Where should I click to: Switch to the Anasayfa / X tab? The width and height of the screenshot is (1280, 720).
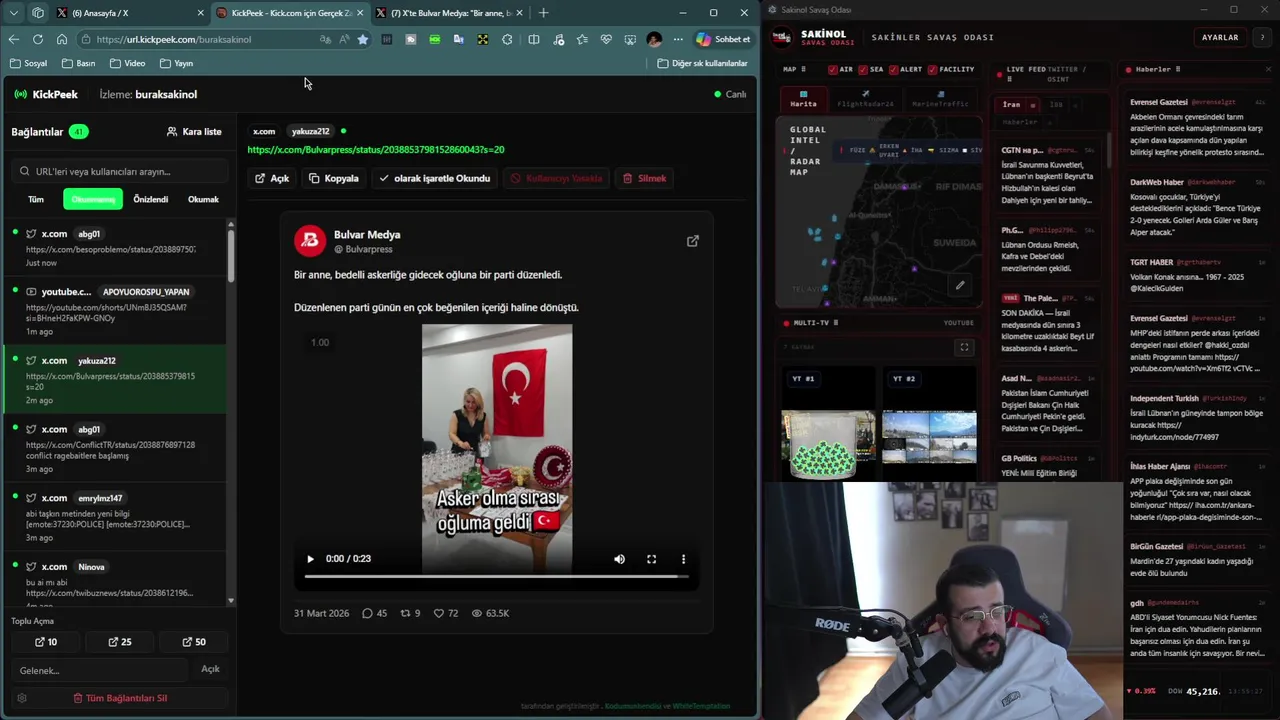pos(130,13)
